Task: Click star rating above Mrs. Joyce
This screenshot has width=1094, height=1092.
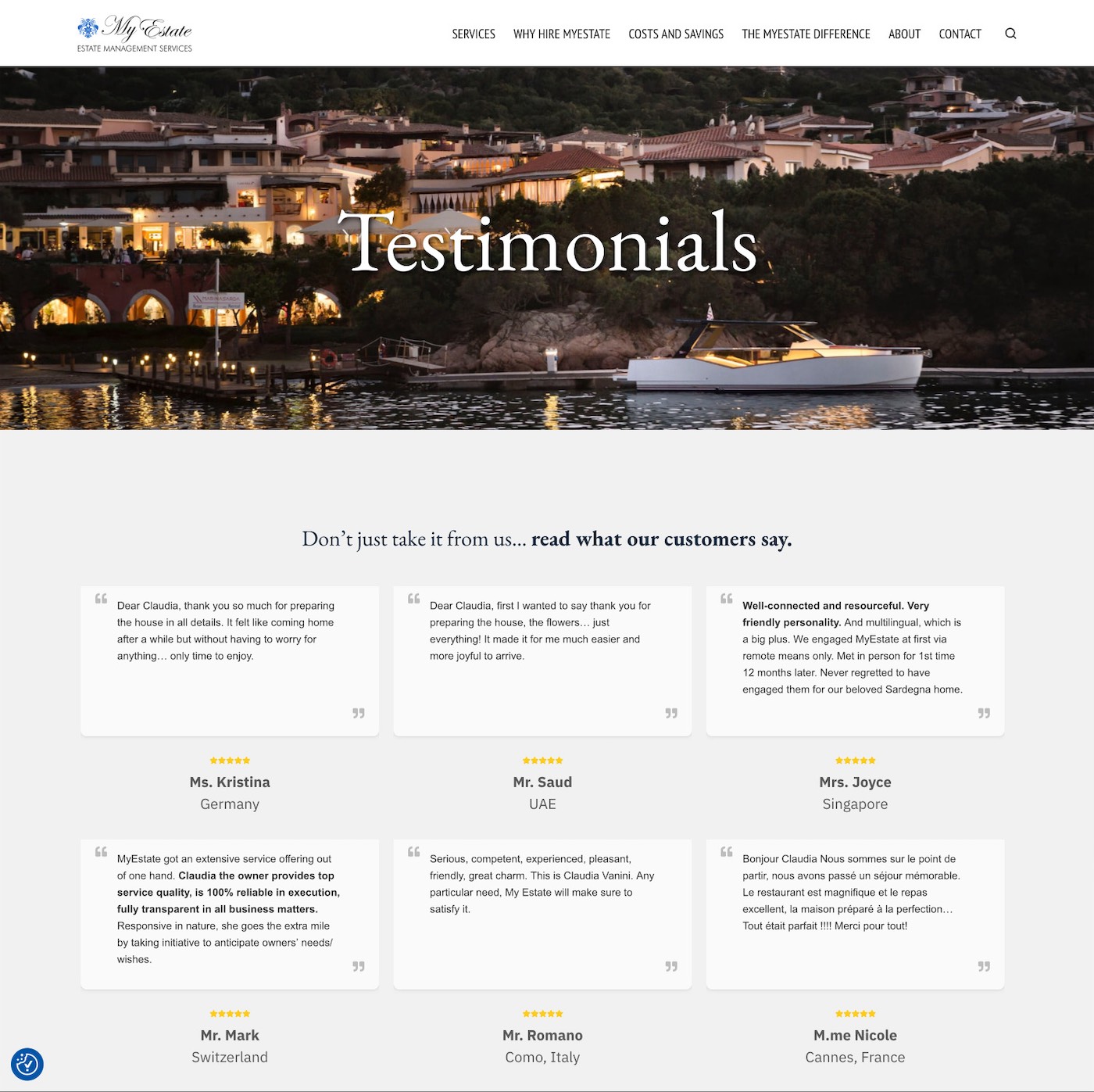Action: tap(855, 761)
